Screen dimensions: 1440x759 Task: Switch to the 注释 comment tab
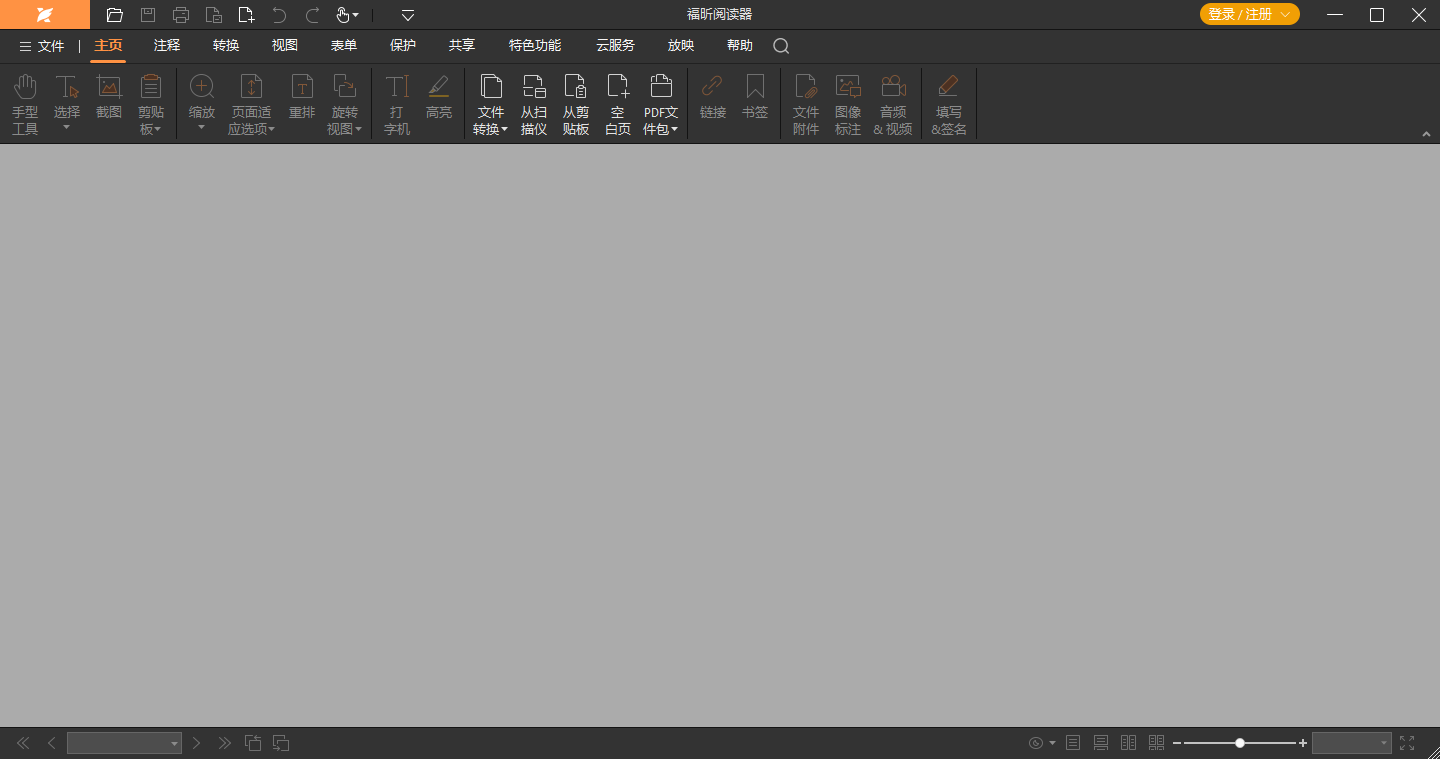pos(167,46)
